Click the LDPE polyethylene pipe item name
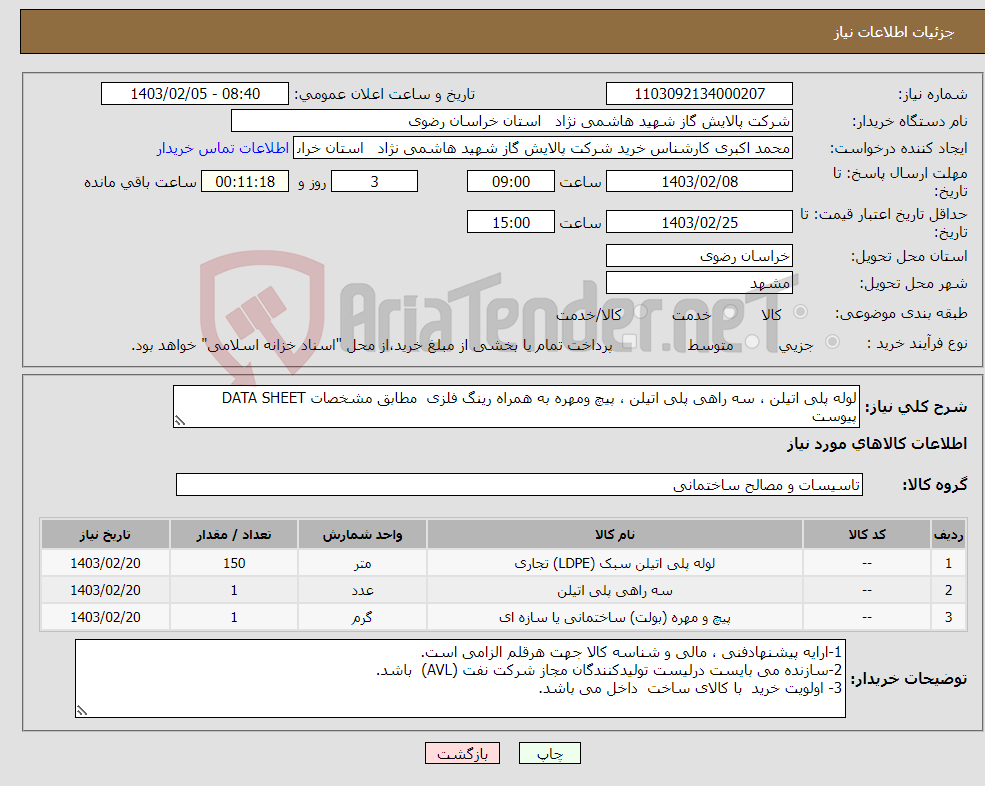Screen dimensions: 985x786 [614, 564]
